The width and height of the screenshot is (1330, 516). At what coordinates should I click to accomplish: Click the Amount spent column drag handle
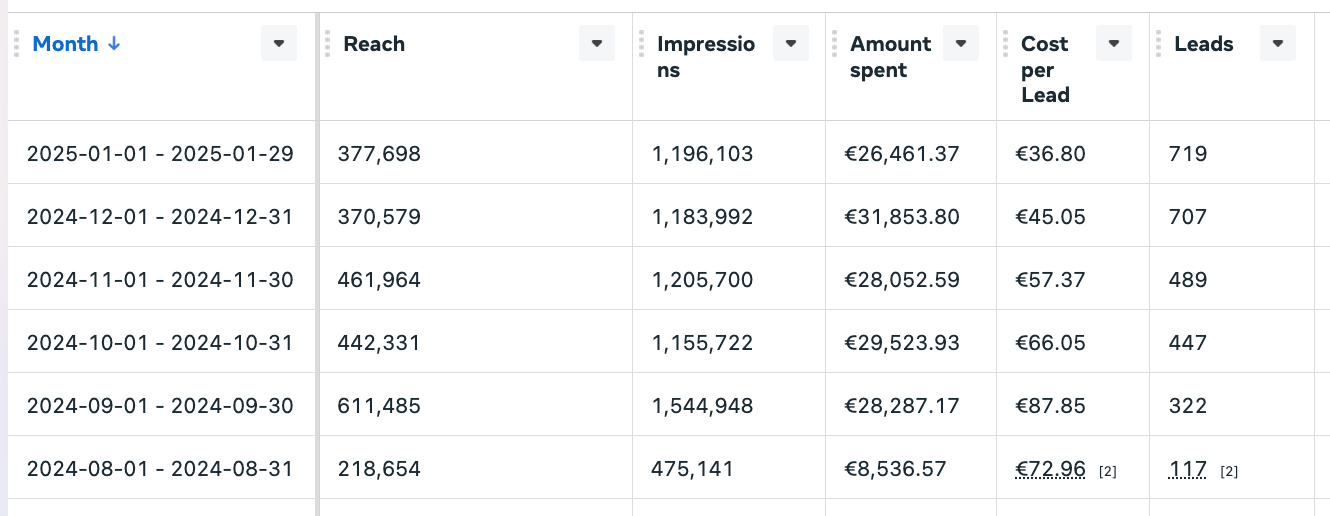click(834, 44)
